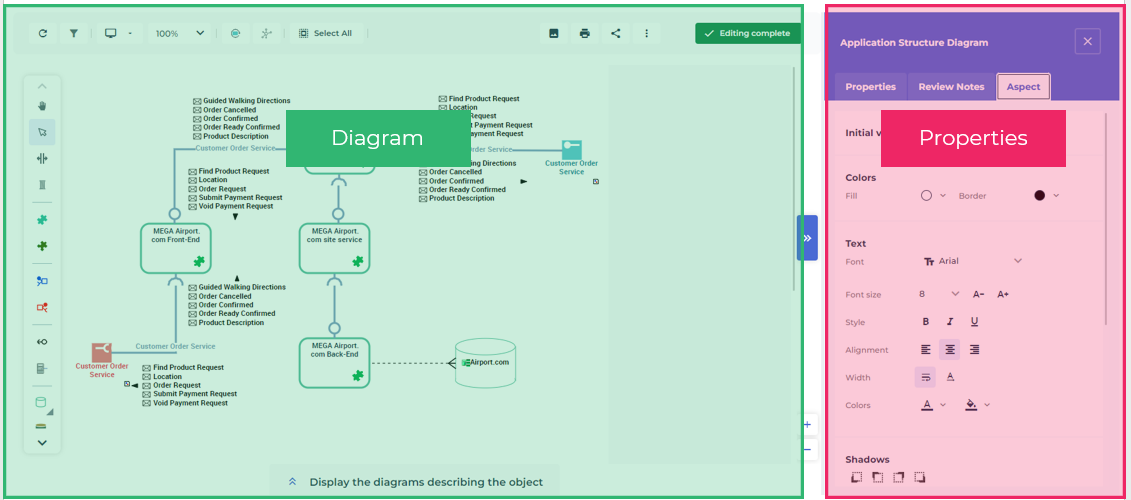Image resolution: width=1131 pixels, height=500 pixels.
Task: Select the arrow pointer tool
Action: (42, 132)
